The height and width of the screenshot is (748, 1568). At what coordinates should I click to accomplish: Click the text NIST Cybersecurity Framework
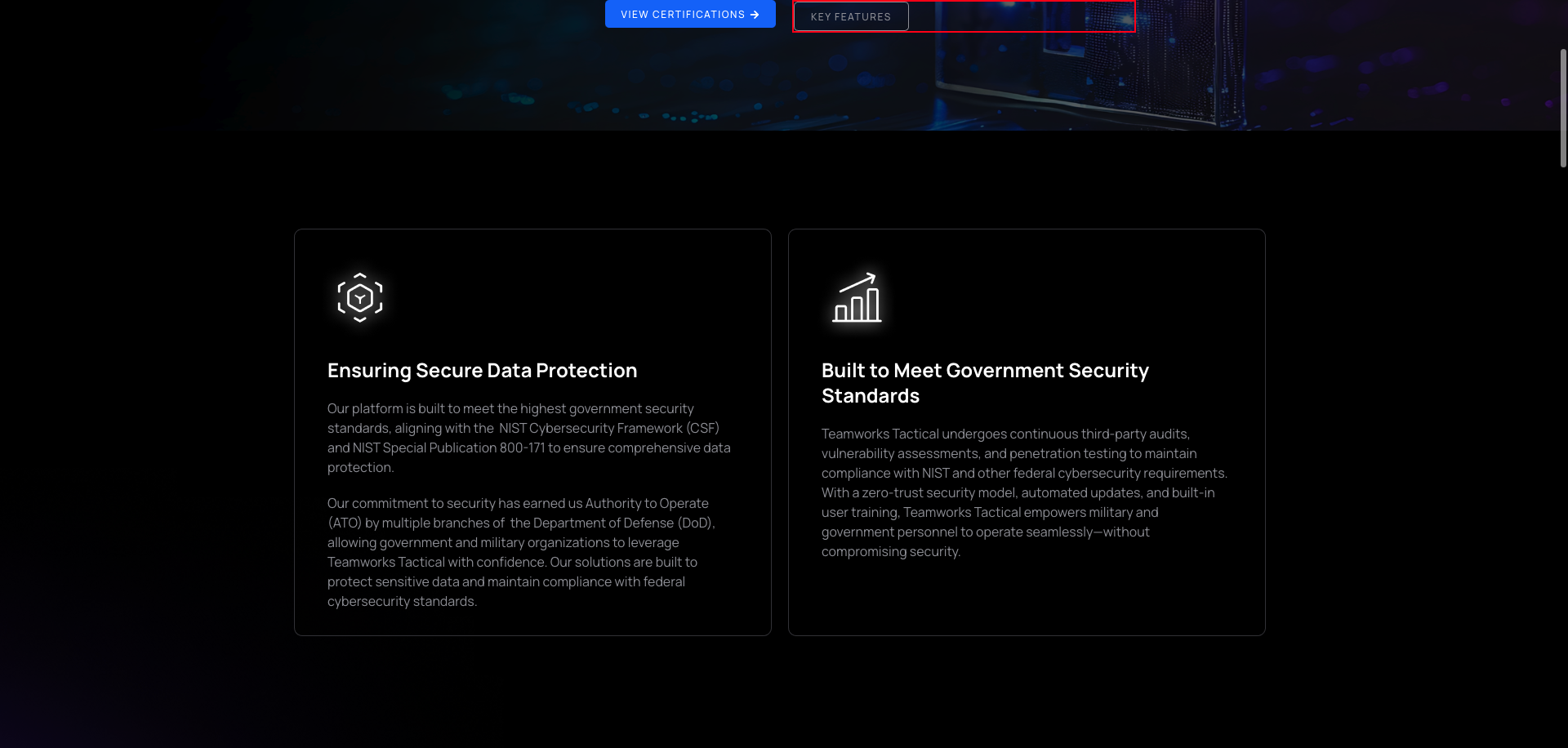[591, 429]
